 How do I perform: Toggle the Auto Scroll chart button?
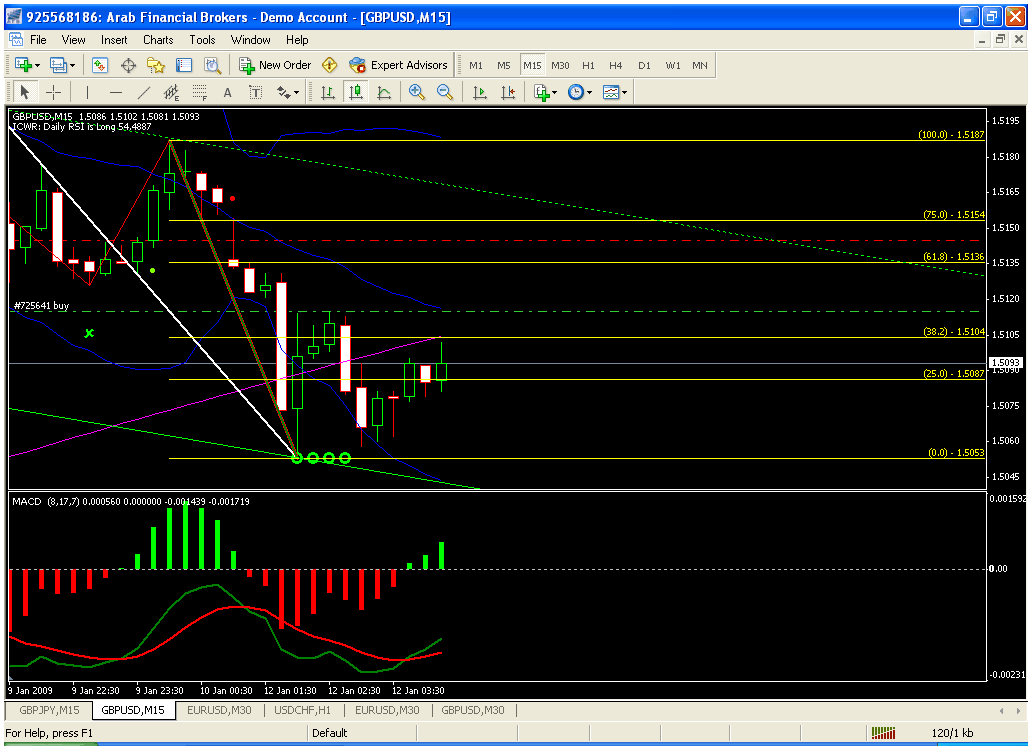click(x=479, y=92)
